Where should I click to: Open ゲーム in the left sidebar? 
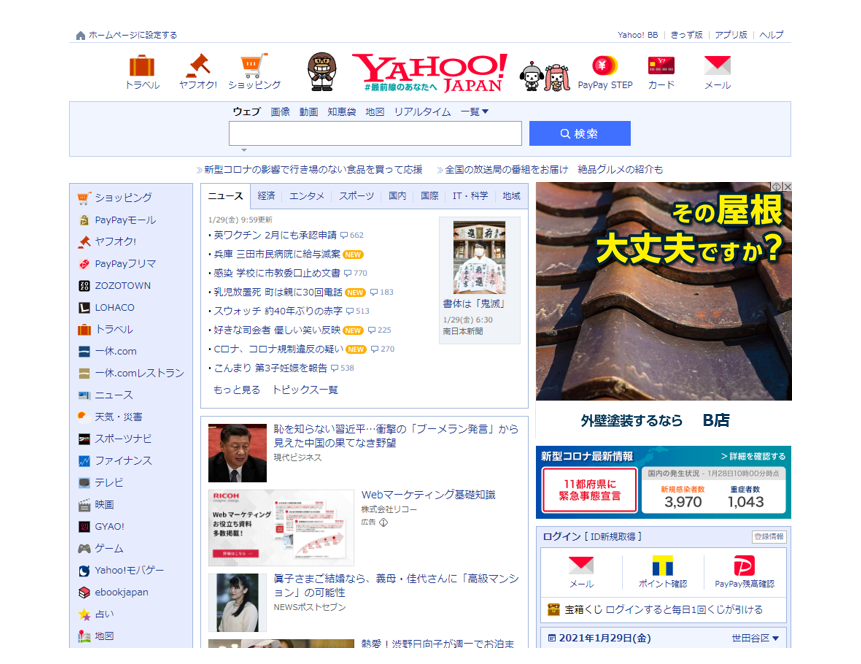point(109,548)
